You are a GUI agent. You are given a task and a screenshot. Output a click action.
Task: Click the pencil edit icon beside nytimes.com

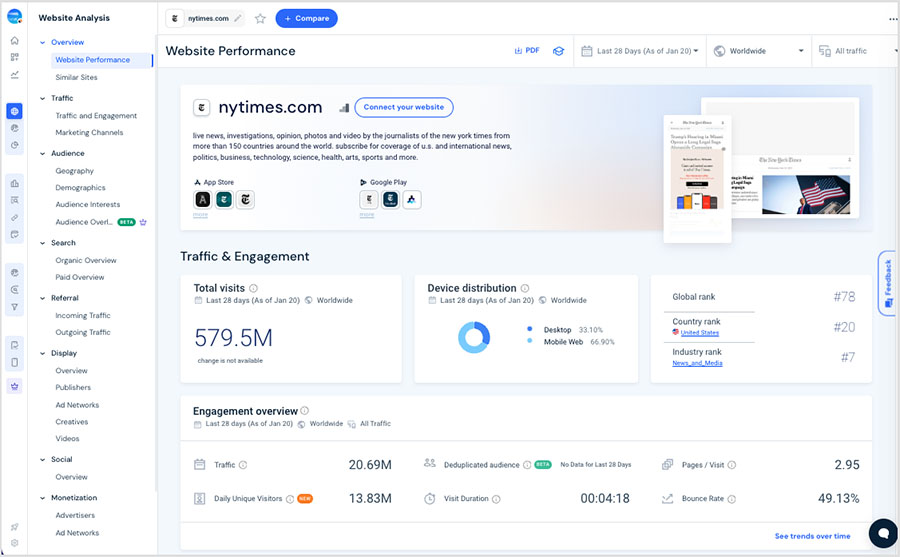[238, 18]
